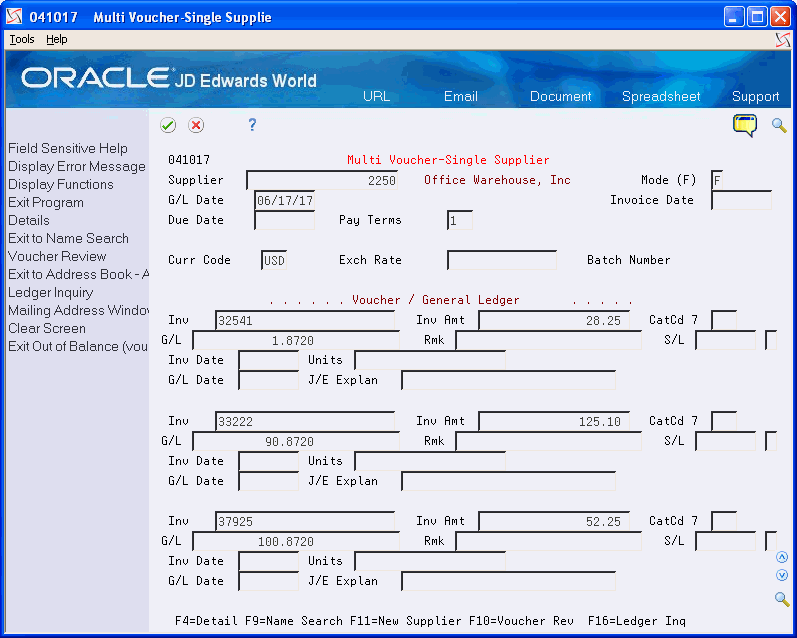Screen dimensions: 797x638
Task: Click the application icon in title bar
Action: [x=14, y=17]
